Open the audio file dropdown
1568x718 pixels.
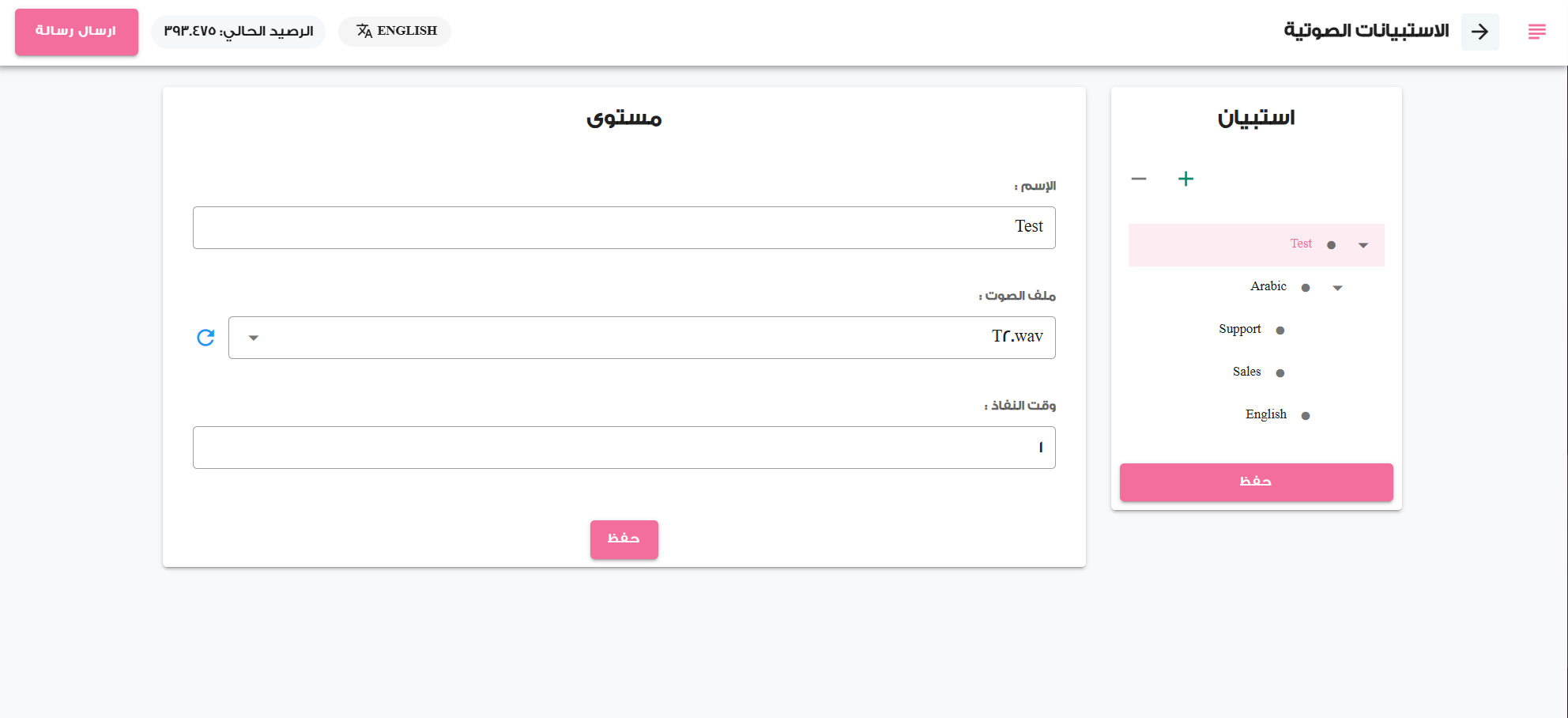click(x=642, y=338)
